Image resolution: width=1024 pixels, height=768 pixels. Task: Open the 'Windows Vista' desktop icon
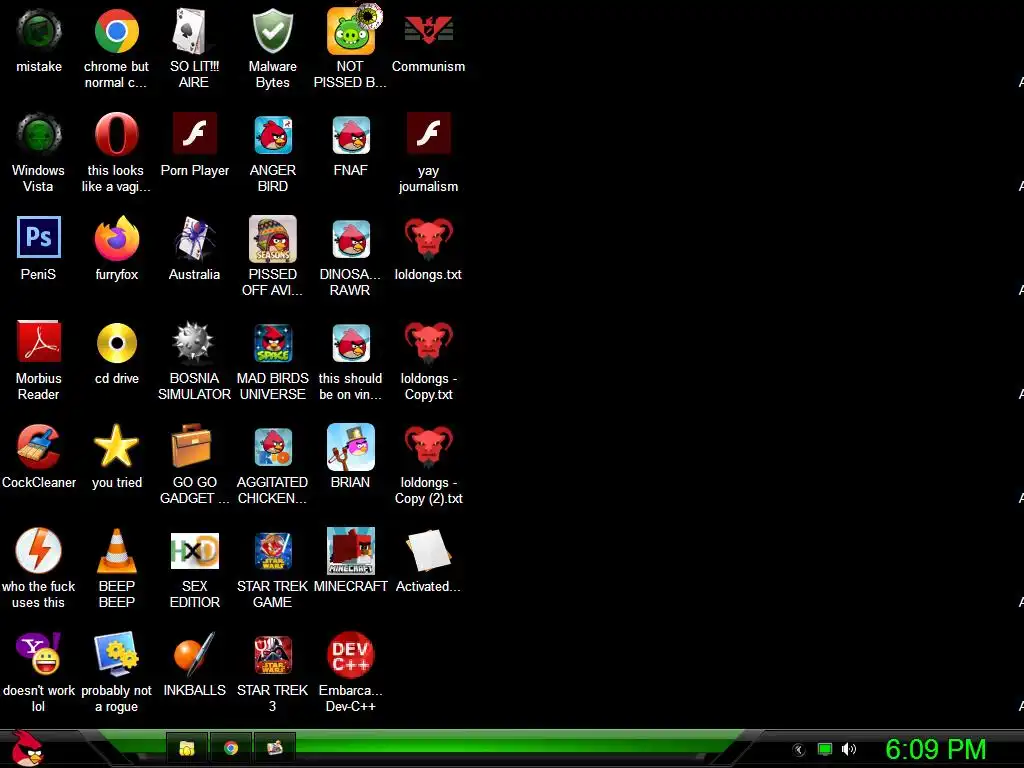click(x=39, y=135)
